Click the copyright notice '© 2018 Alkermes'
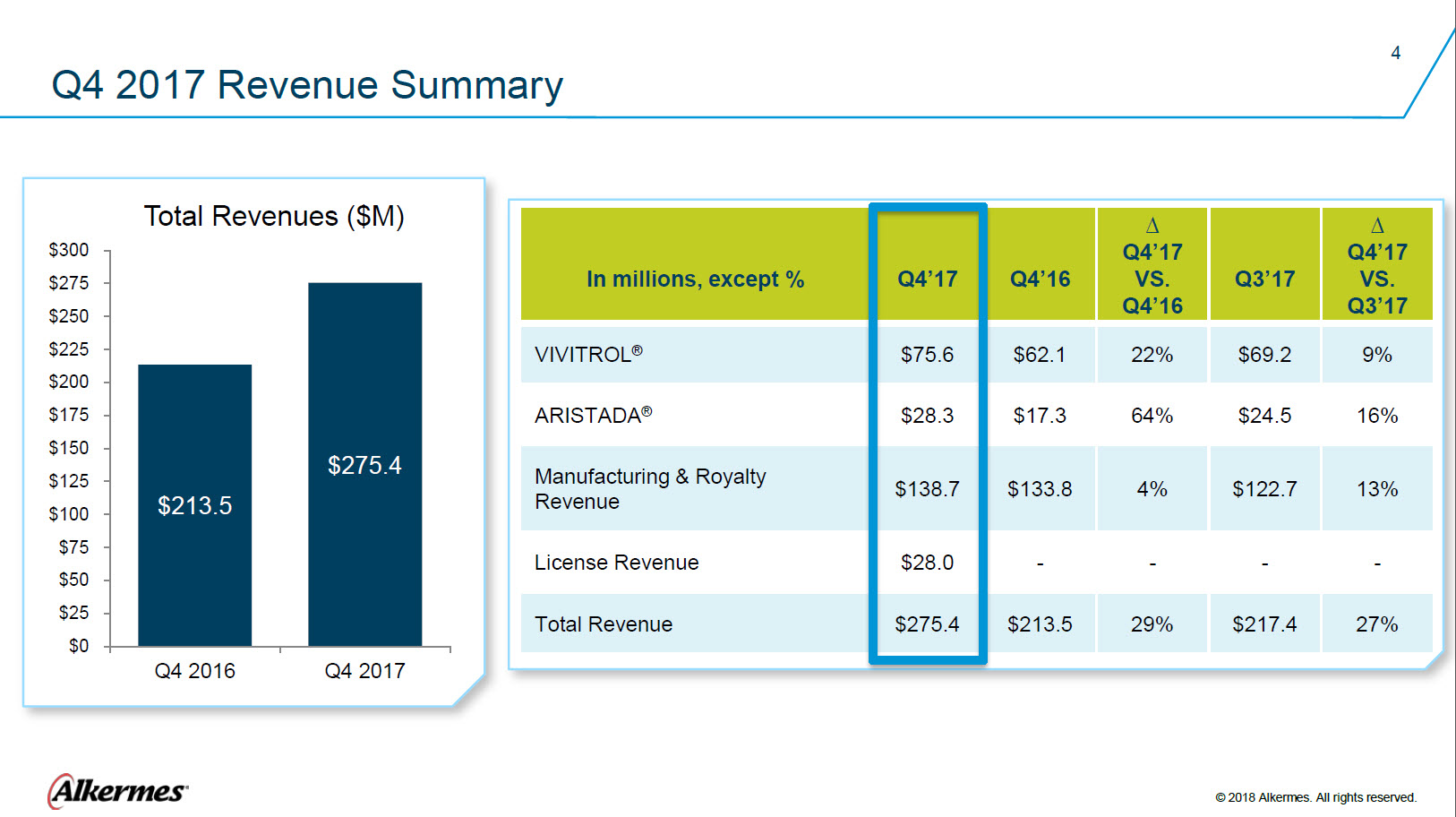1456x817 pixels. pyautogui.click(x=1315, y=797)
